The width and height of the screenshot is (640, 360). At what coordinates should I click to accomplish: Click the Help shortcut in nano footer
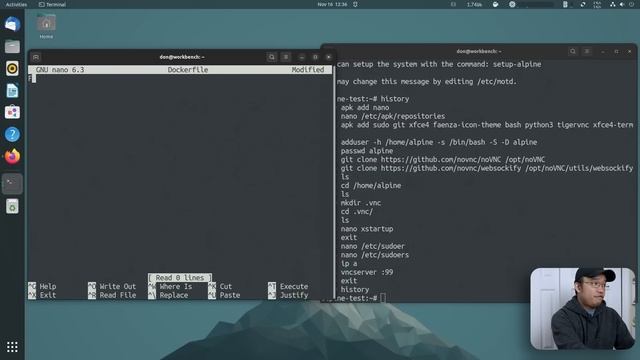click(x=42, y=287)
